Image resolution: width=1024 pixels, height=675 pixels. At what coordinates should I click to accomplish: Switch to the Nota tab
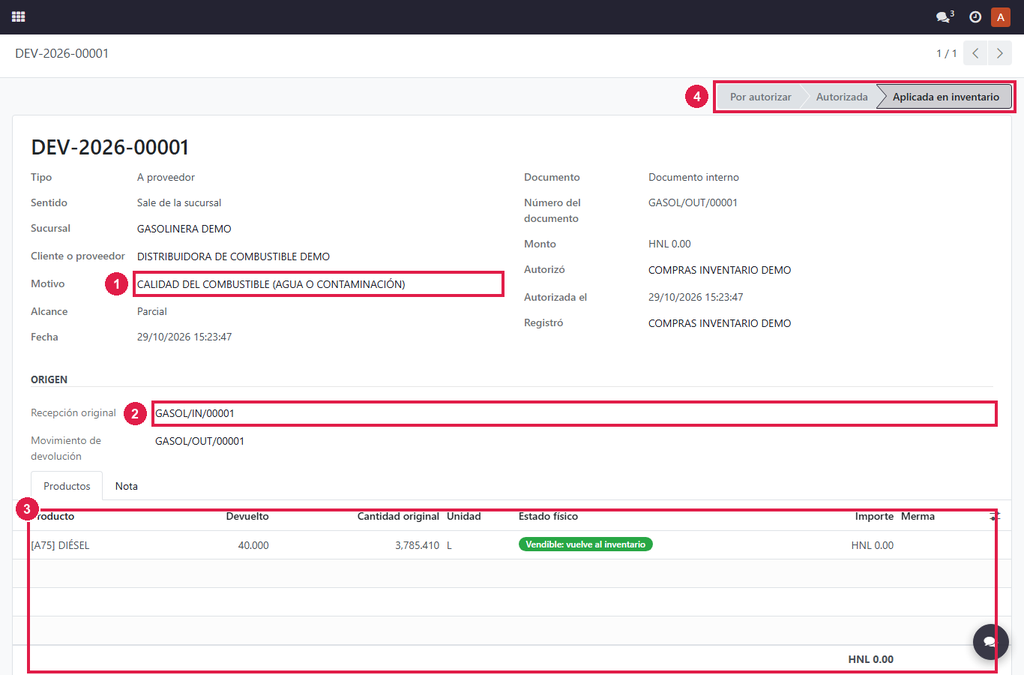[x=126, y=486]
